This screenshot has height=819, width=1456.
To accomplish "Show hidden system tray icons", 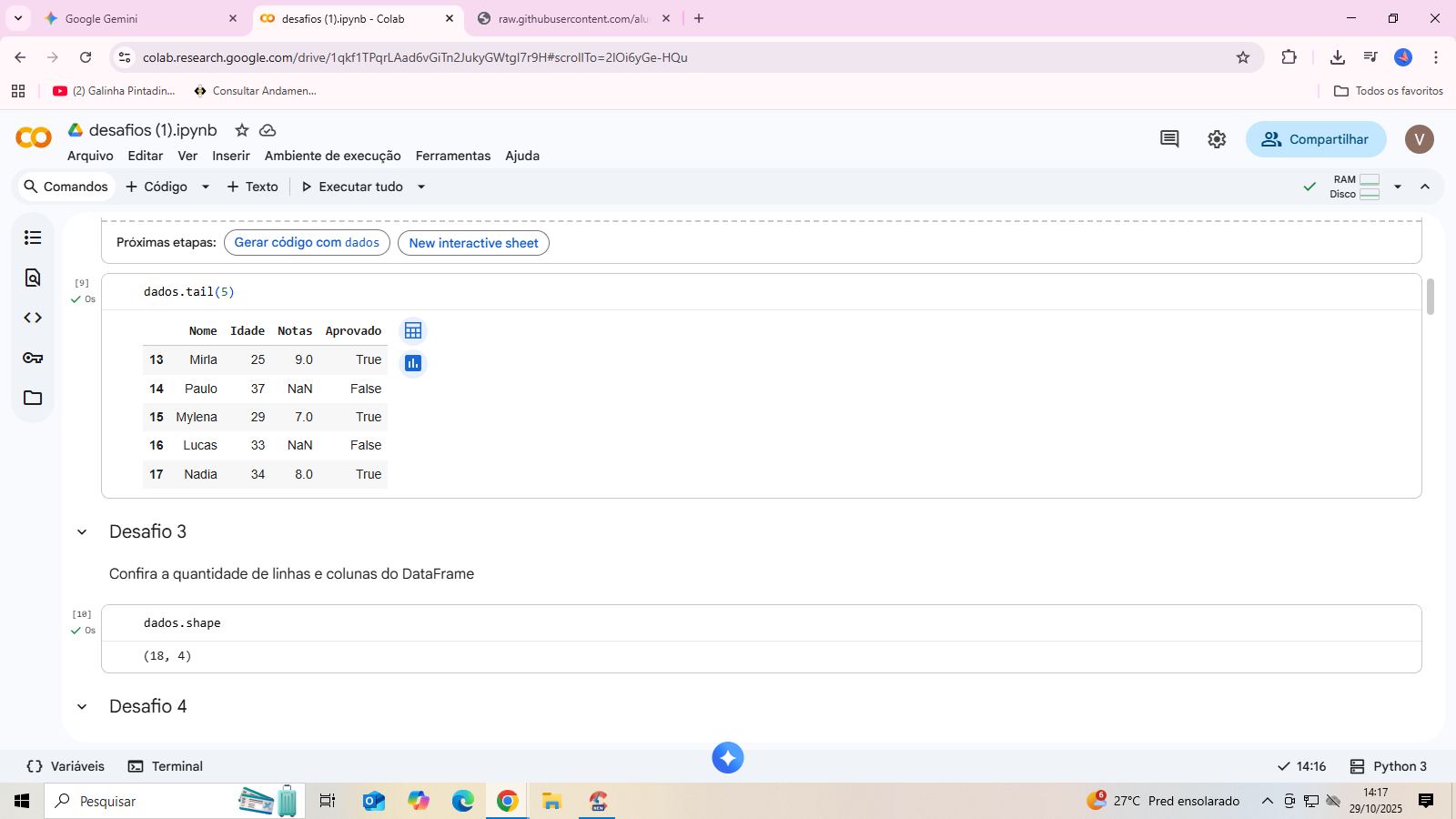I will [x=1267, y=801].
